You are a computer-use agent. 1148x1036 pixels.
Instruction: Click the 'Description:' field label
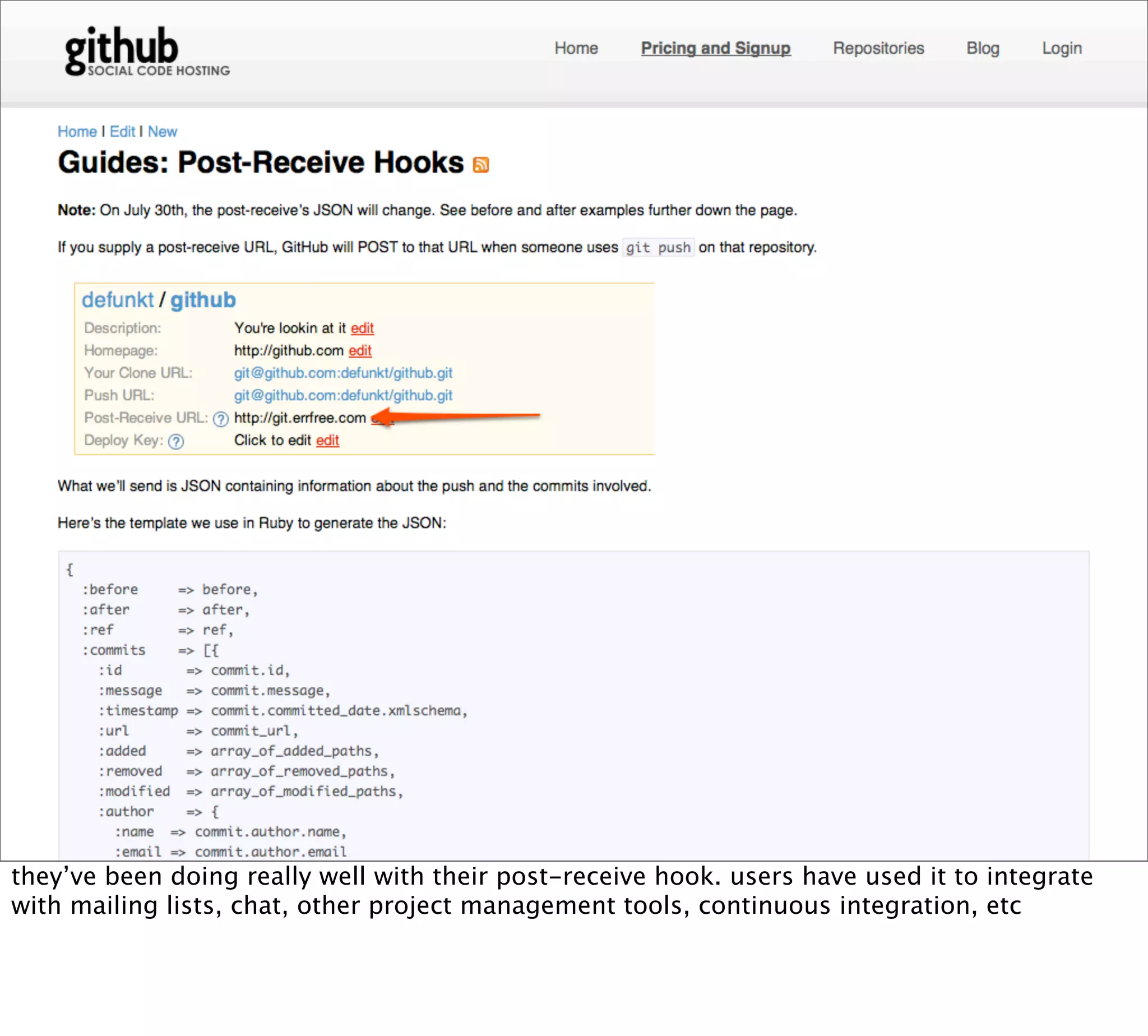coord(122,329)
